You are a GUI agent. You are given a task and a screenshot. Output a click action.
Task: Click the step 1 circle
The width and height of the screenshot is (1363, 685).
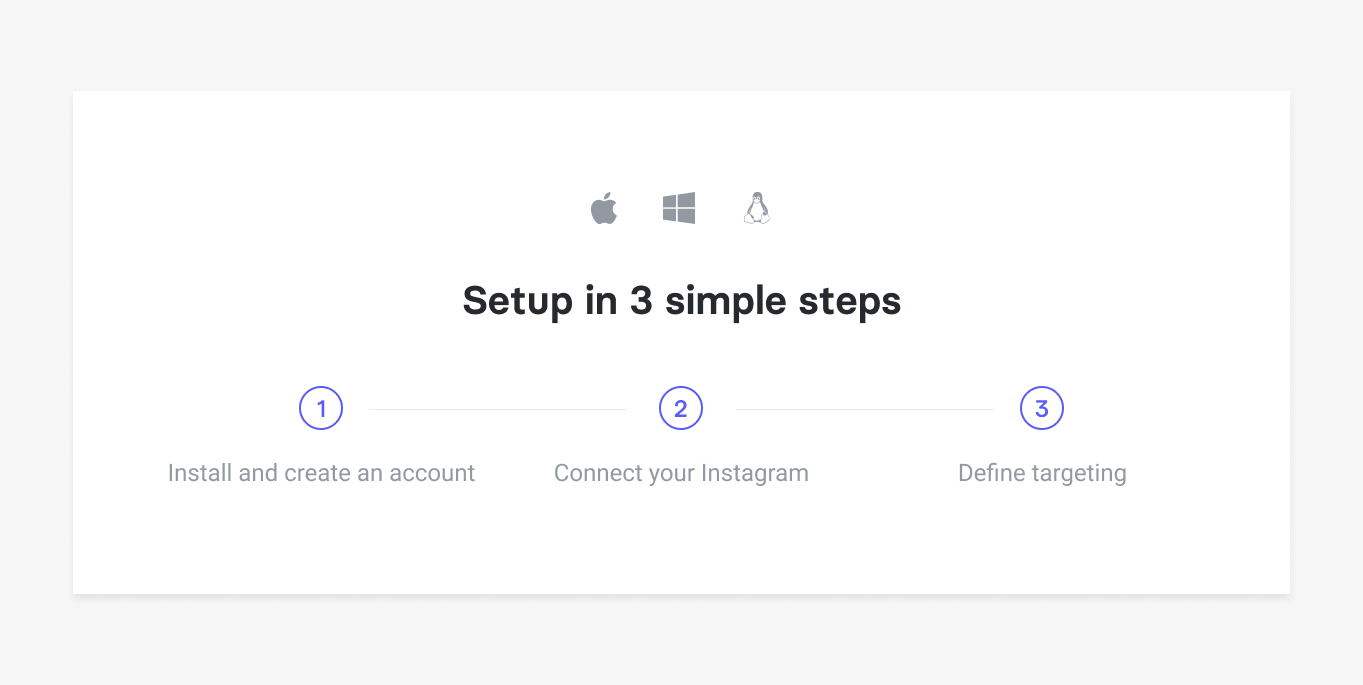321,408
